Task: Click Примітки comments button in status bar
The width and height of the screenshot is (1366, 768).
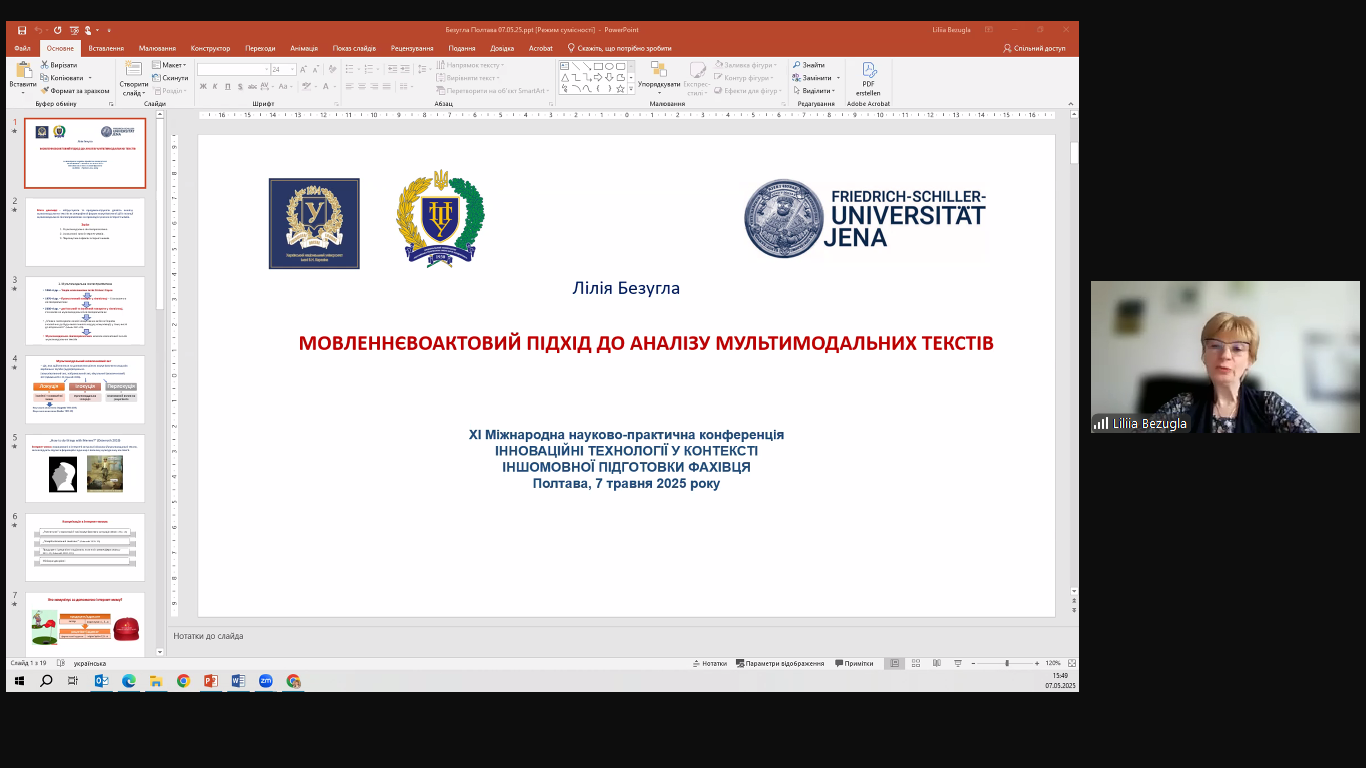Action: point(854,663)
